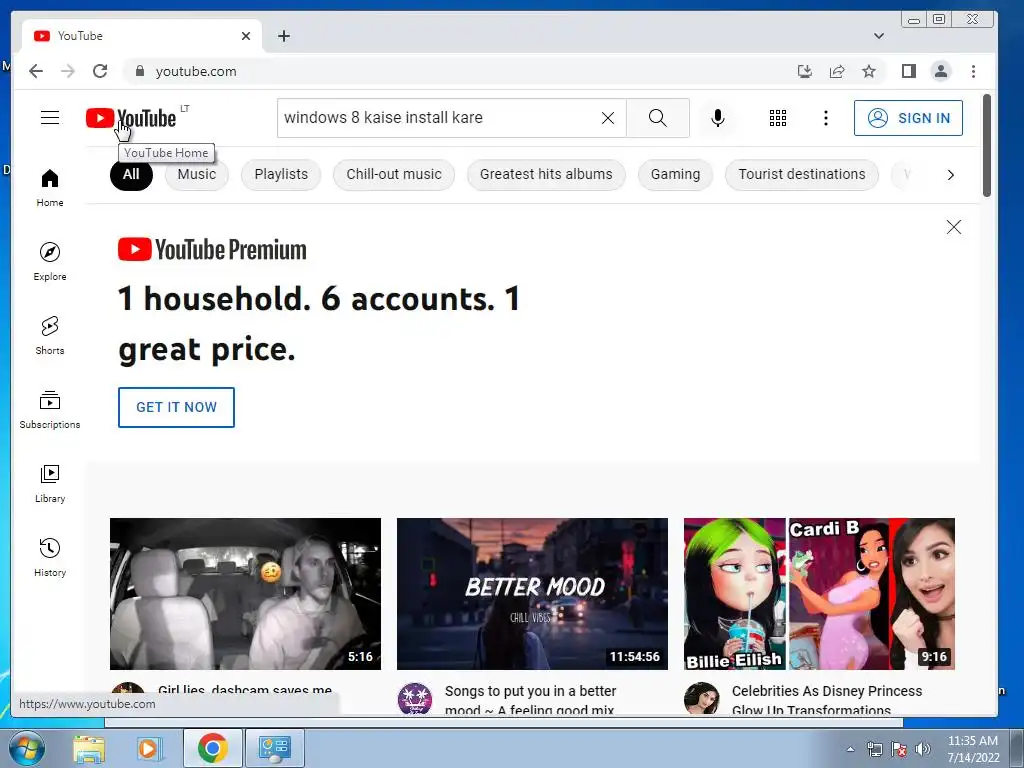The height and width of the screenshot is (768, 1024).
Task: Open the network icon in system tray
Action: (874, 749)
